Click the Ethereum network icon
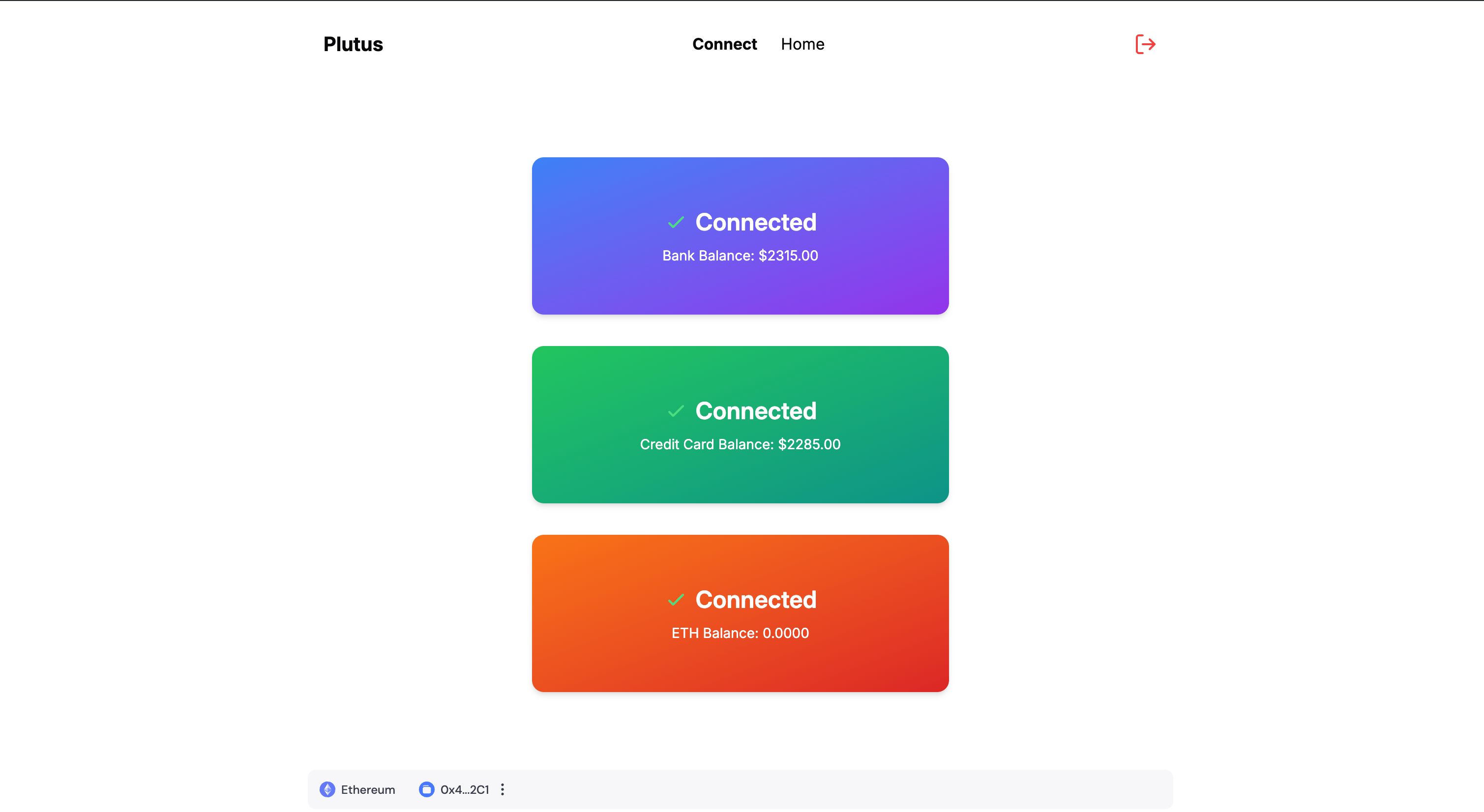1484x812 pixels. pyautogui.click(x=327, y=789)
